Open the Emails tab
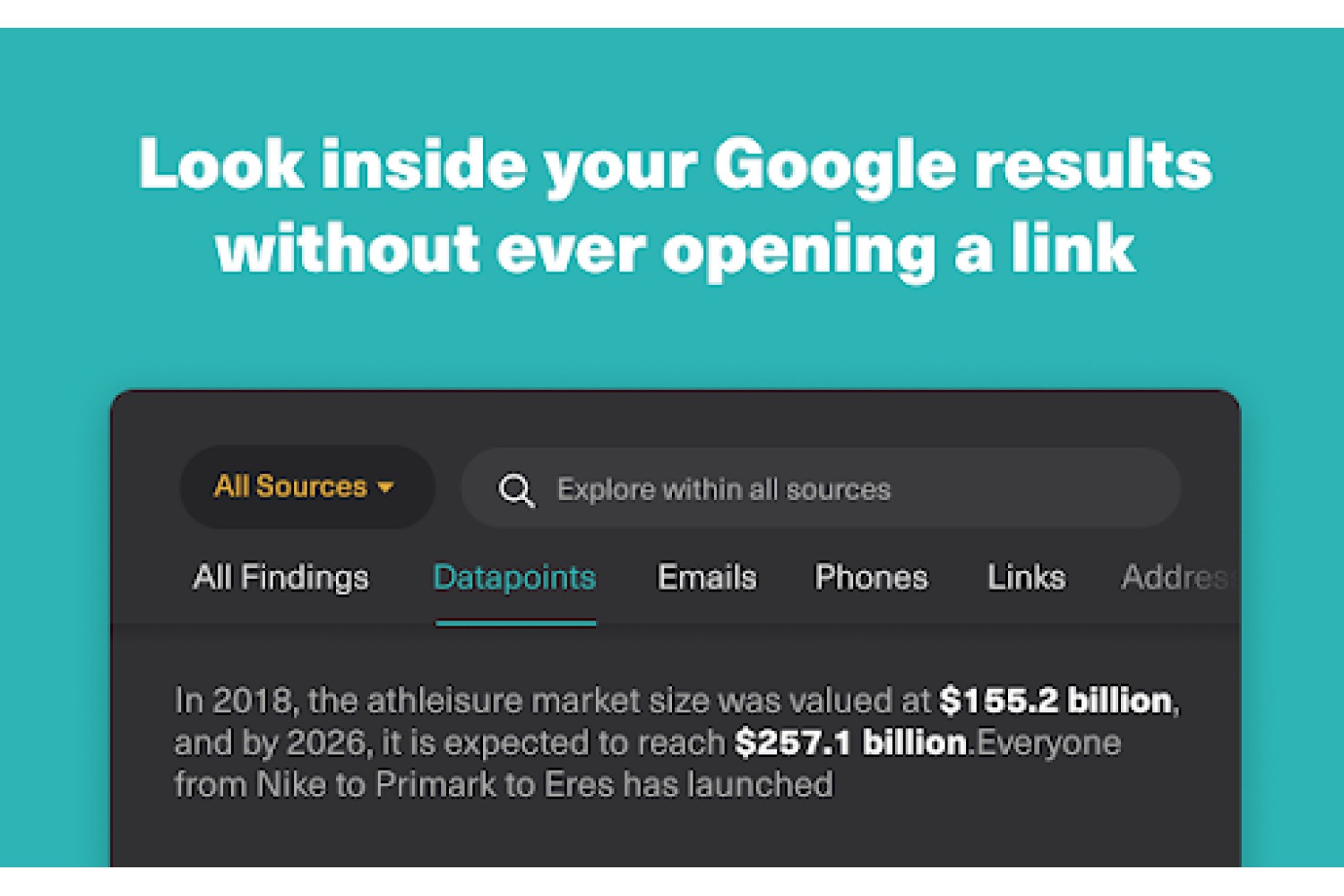1344x896 pixels. [707, 577]
